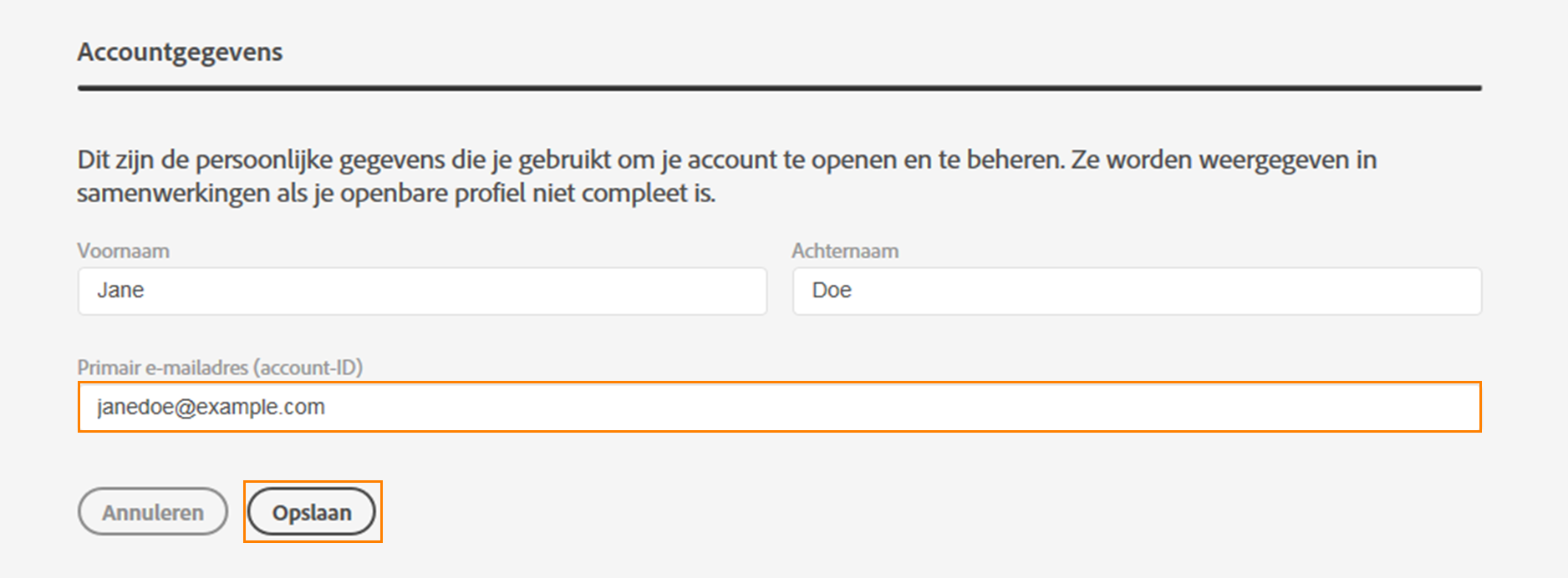Save the account details form

pos(312,512)
